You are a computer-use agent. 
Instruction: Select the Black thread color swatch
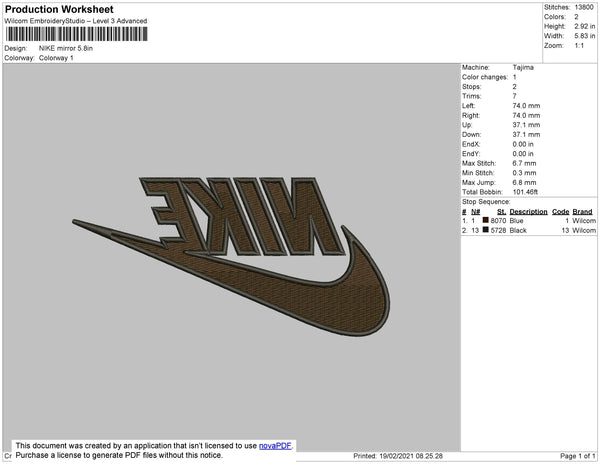click(x=486, y=230)
